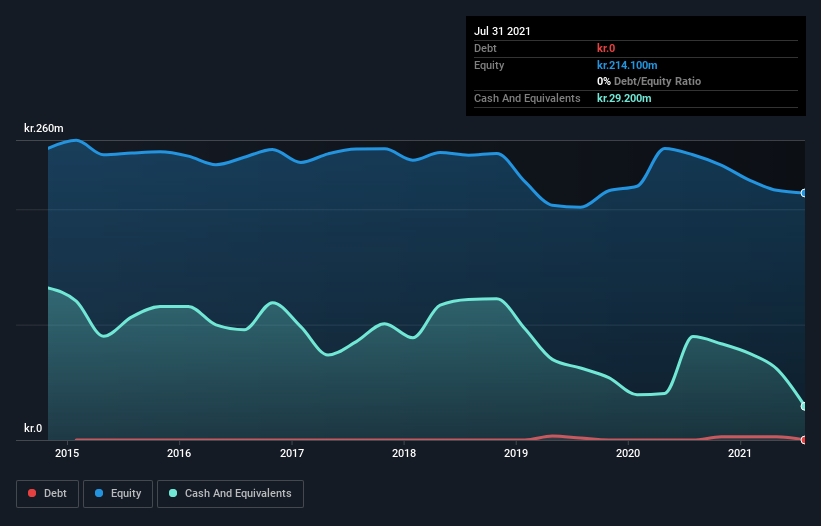Click the 2016 x-axis label
The image size is (821, 526).
179,453
